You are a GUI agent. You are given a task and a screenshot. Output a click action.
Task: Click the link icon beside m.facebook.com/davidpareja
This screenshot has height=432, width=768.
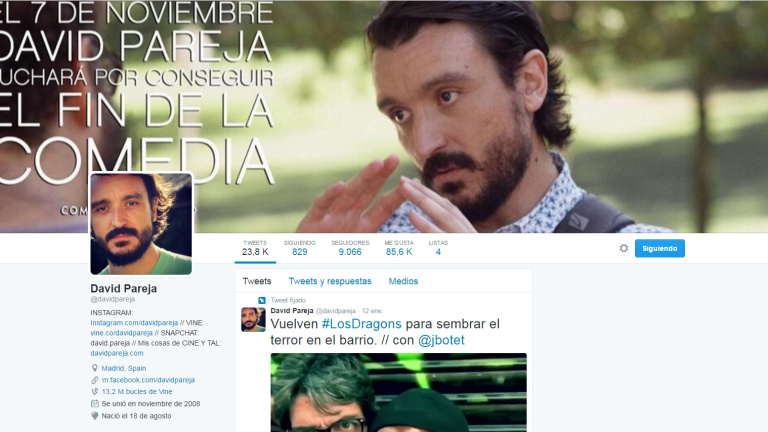click(x=95, y=380)
